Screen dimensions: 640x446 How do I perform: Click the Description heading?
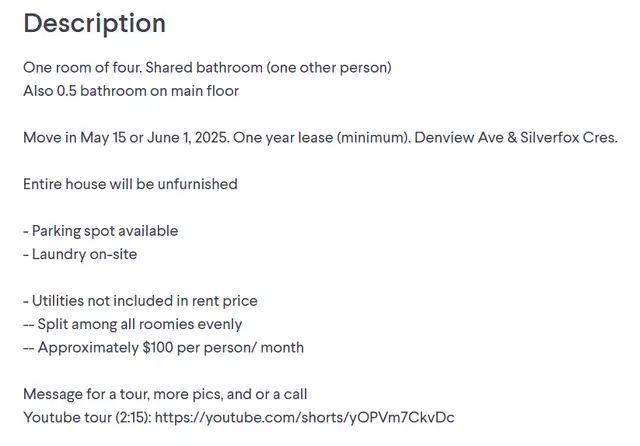[95, 23]
